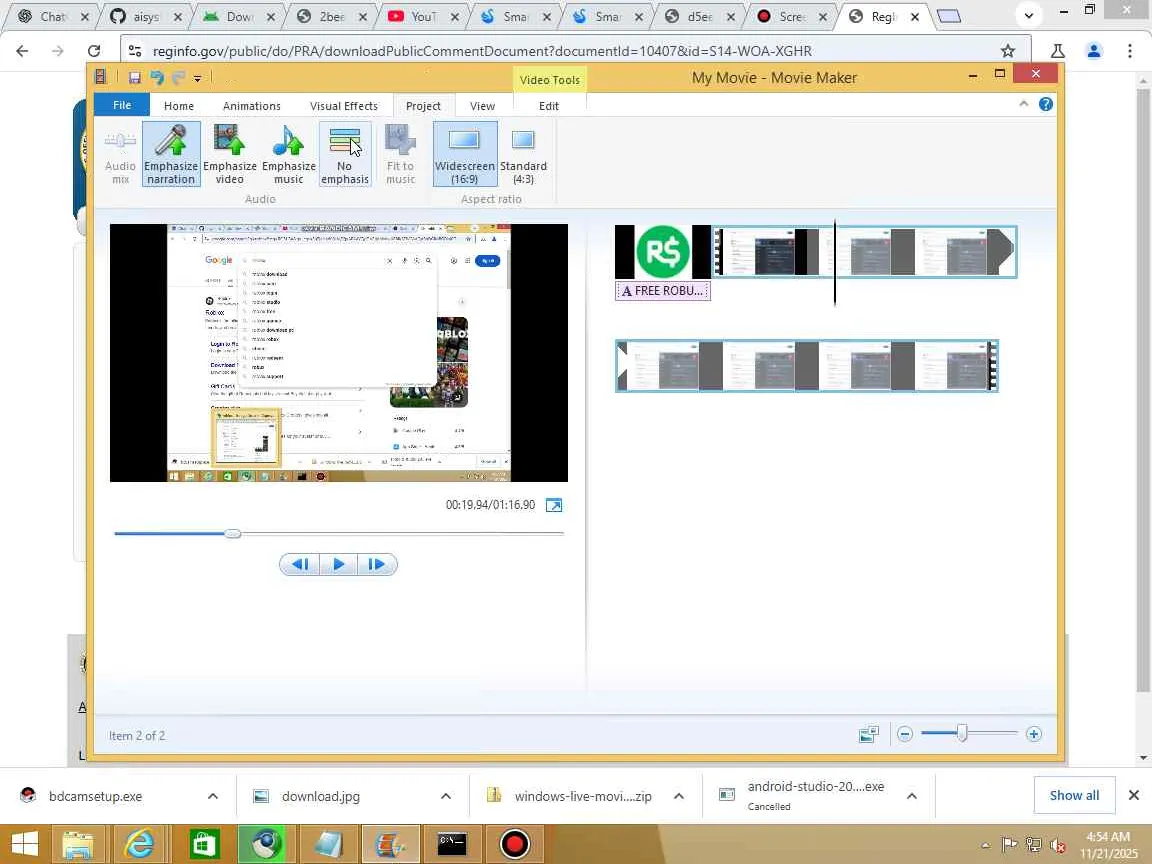This screenshot has width=1152, height=864.
Task: Bookmark this page with the star icon
Action: point(1007,51)
